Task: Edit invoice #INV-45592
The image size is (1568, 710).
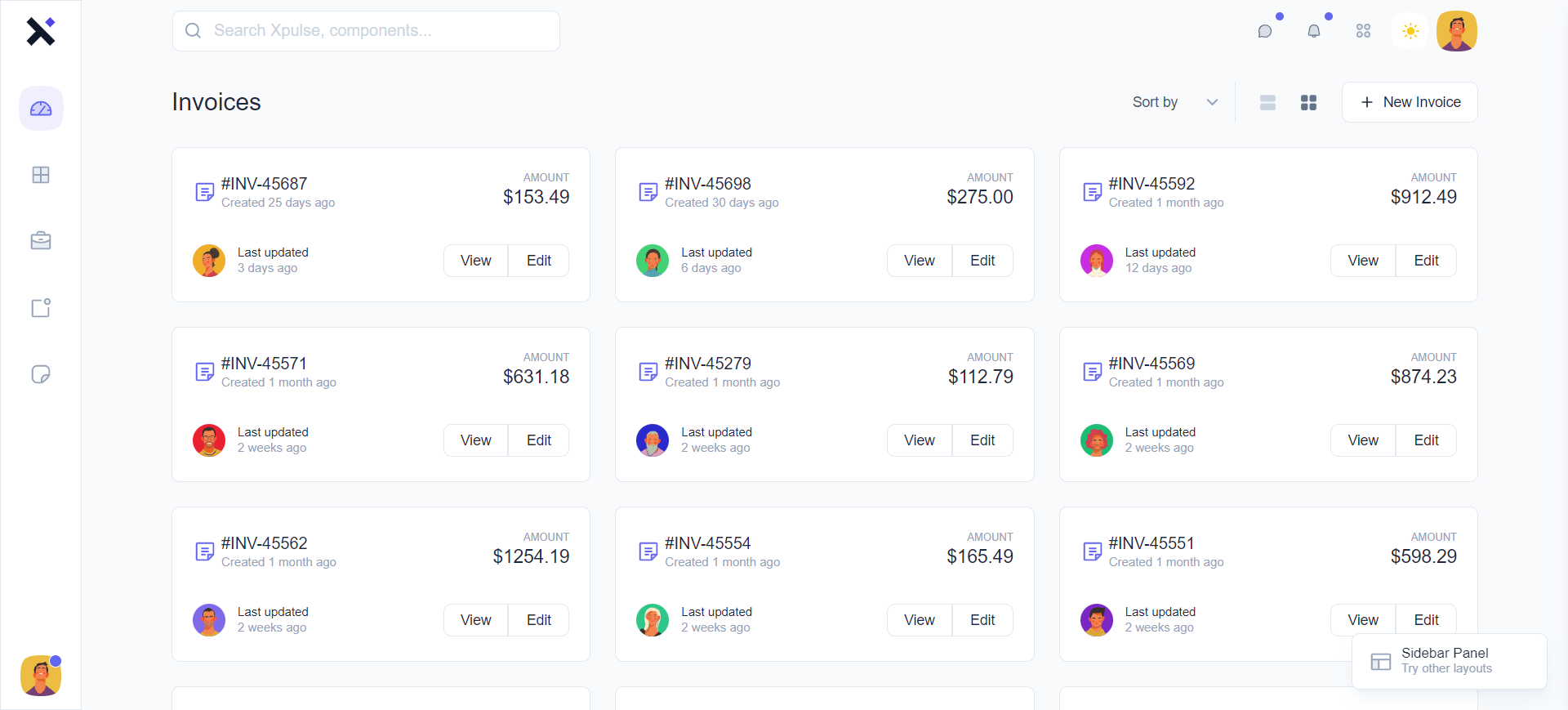Action: tap(1426, 261)
